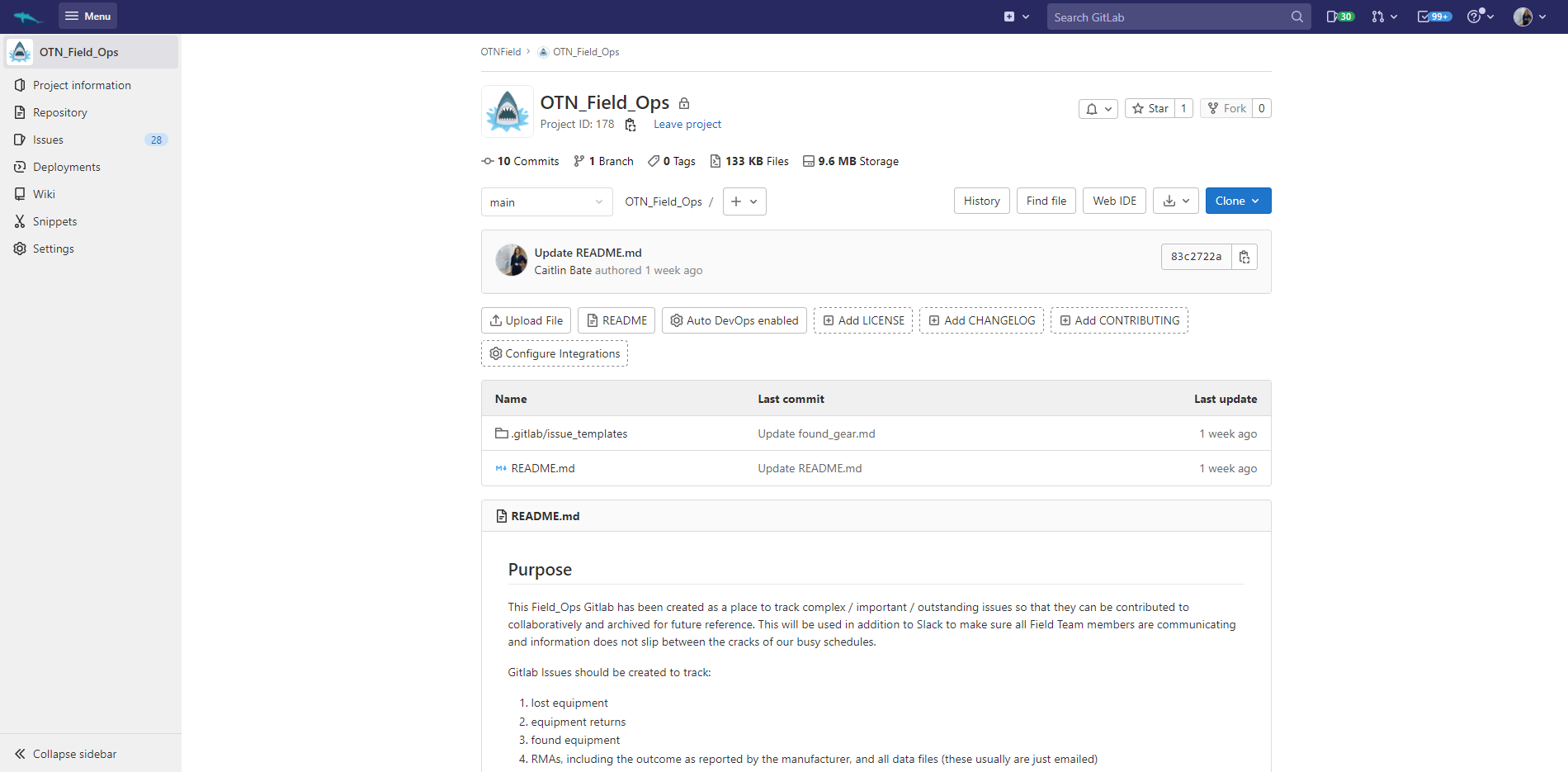
Task: Click the README button
Action: point(616,320)
